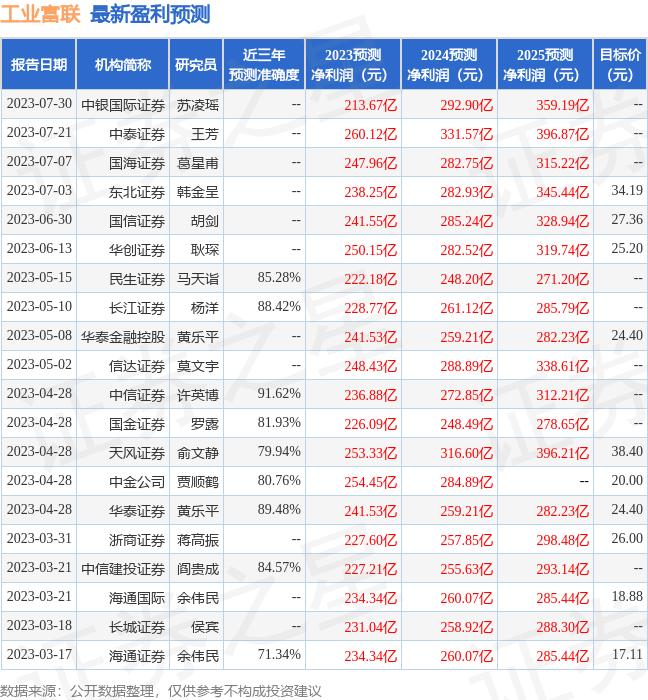
Task: Click institution 华泰金融控股
Action: (123, 338)
